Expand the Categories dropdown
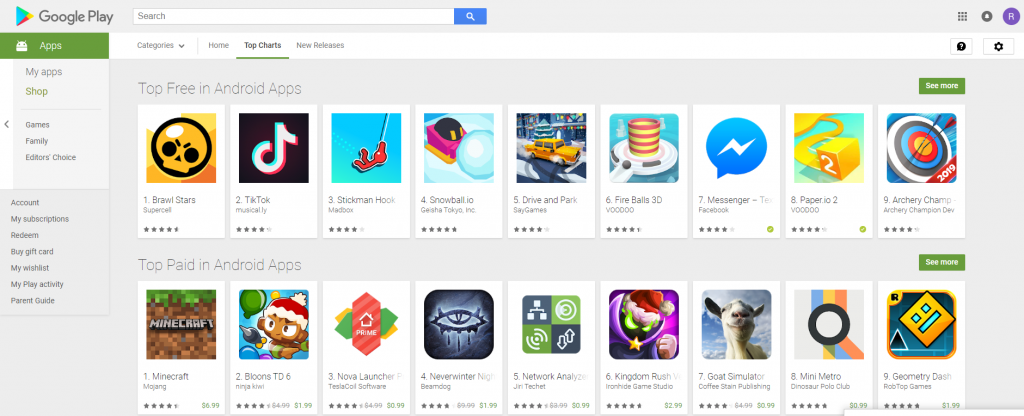 (161, 46)
